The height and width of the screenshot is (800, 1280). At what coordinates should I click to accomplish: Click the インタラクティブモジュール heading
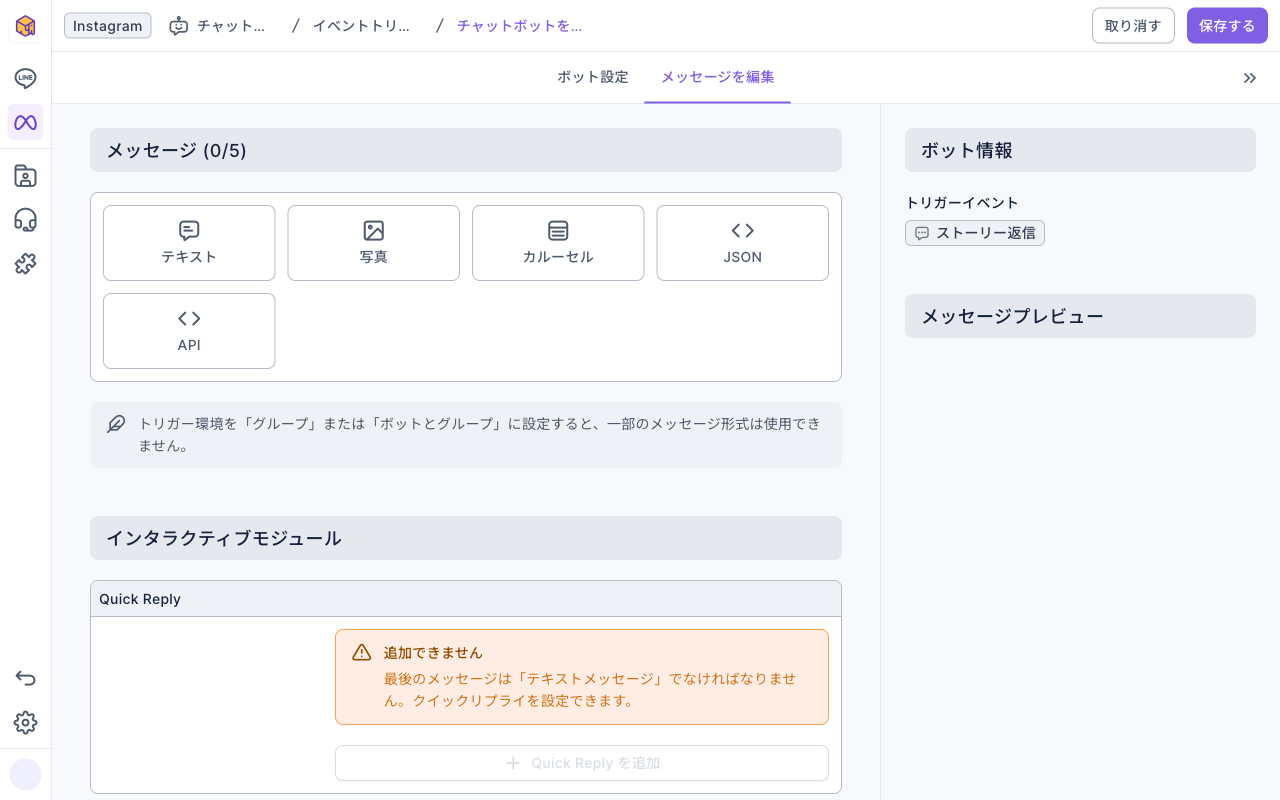[x=224, y=539]
